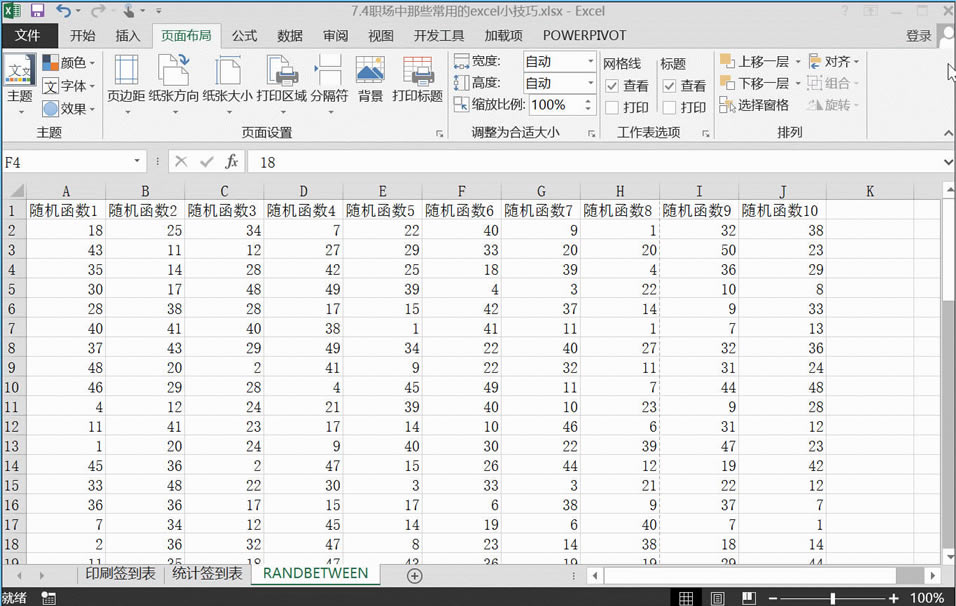Image resolution: width=956 pixels, height=606 pixels.
Task: Toggle the 标题 查看 checkbox
Action: pyautogui.click(x=669, y=86)
